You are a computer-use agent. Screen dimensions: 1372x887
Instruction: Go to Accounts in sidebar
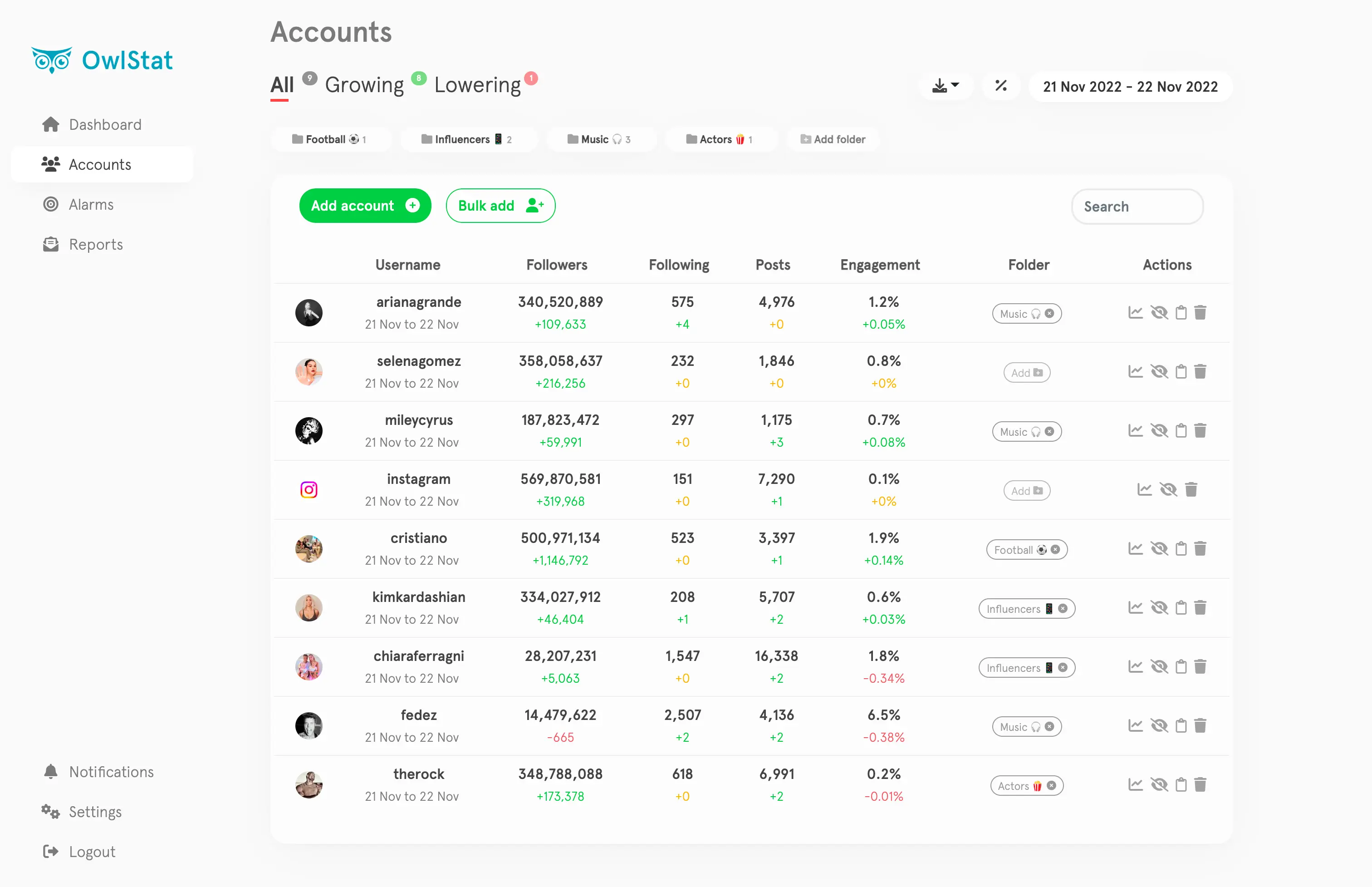click(103, 164)
